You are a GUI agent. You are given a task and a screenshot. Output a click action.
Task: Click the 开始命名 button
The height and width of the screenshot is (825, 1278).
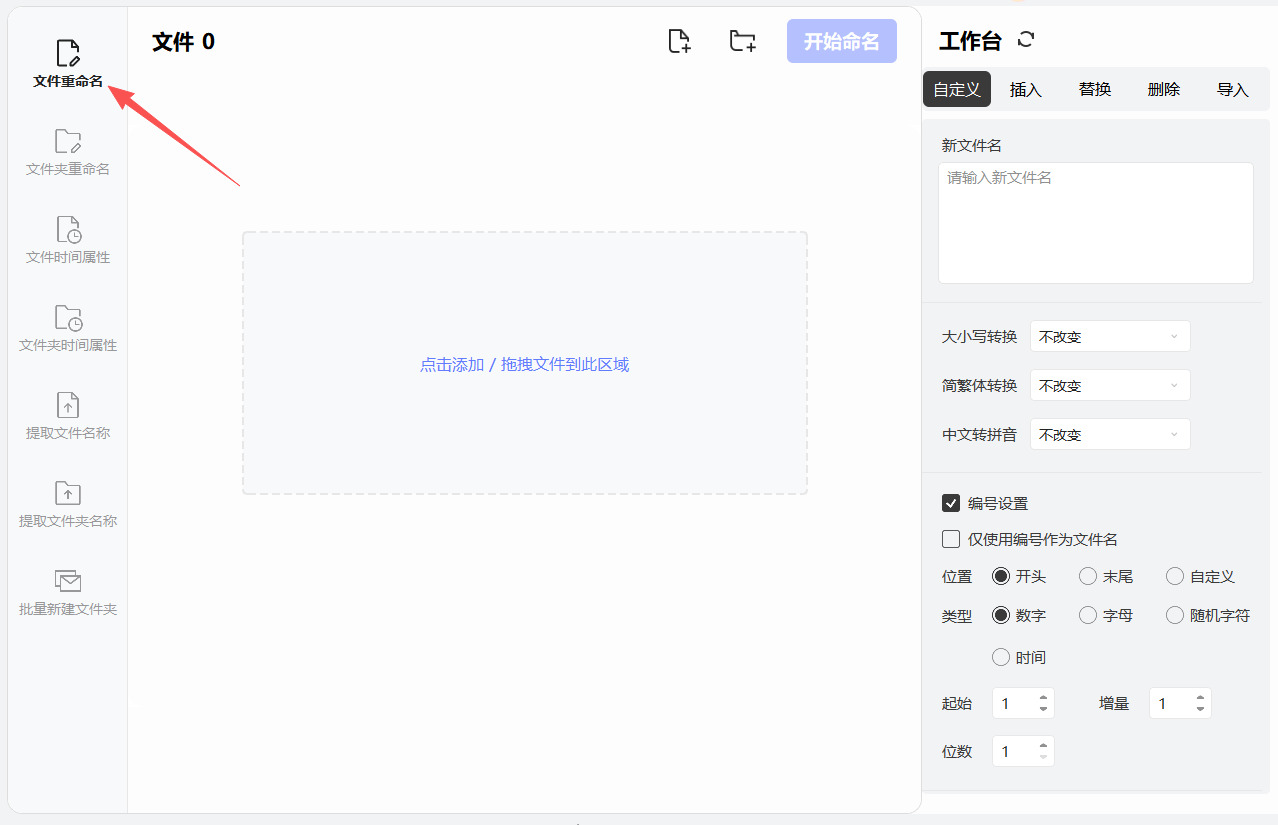pos(841,41)
